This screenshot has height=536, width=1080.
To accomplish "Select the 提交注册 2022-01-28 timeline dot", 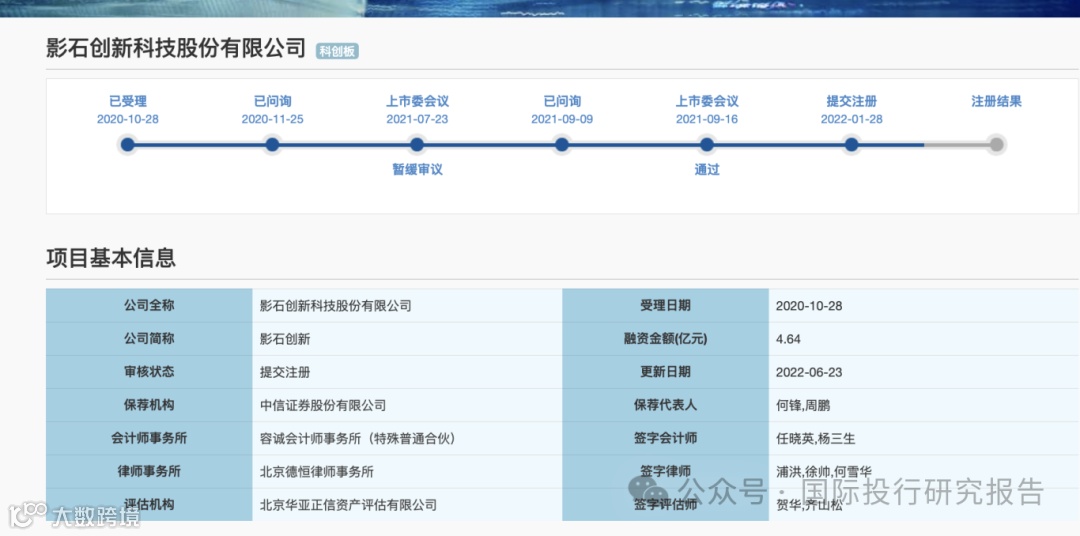I will coord(851,145).
